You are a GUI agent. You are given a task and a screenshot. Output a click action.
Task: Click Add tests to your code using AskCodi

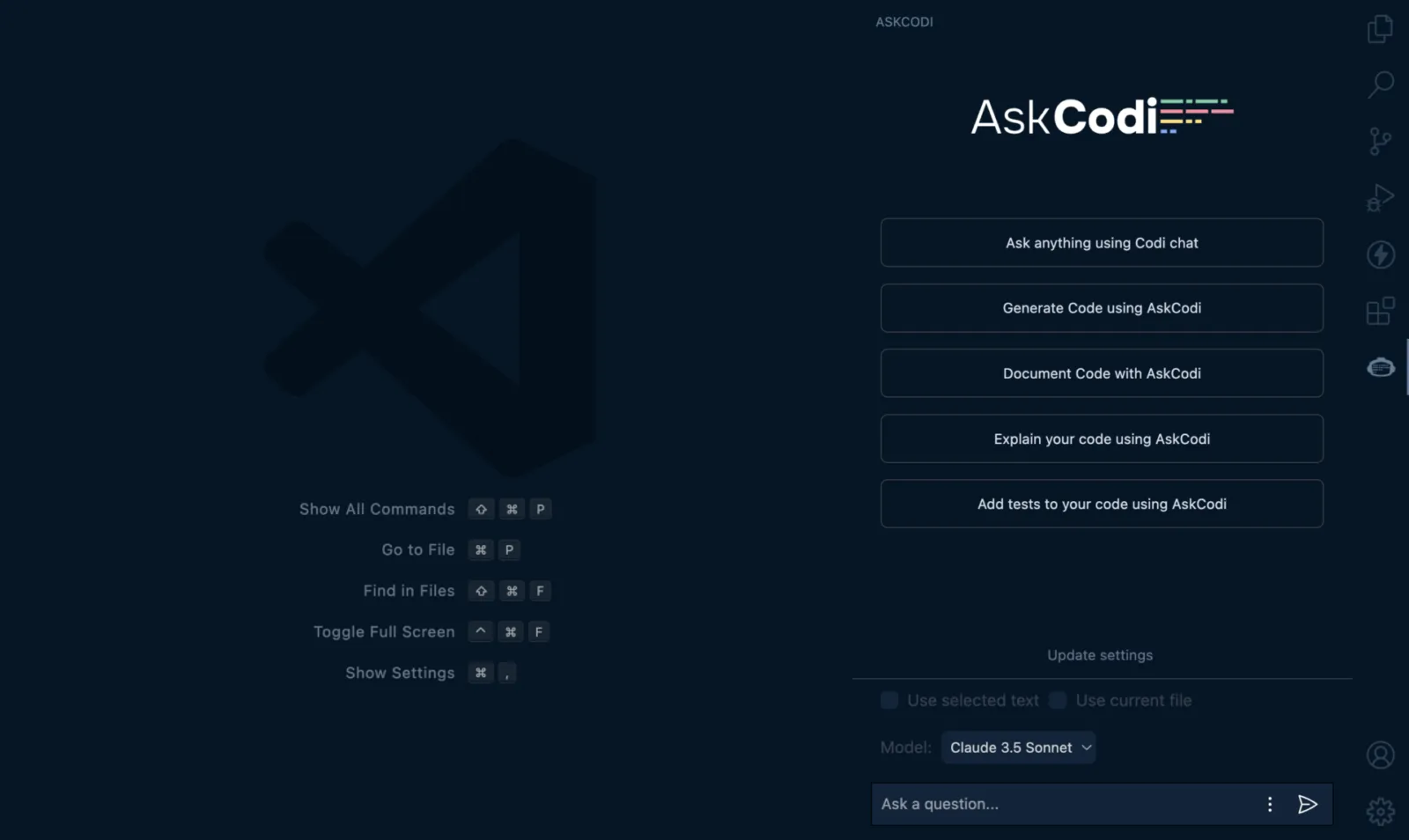pyautogui.click(x=1102, y=504)
